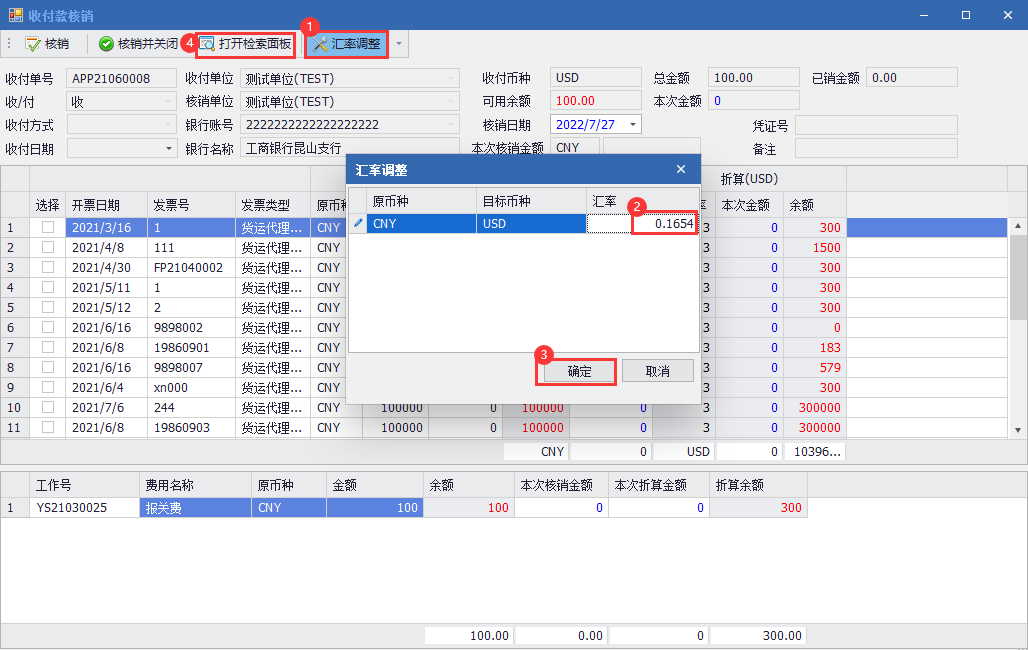Click the 取消 button in dialog
Viewport: 1028px width, 650px height.
pyautogui.click(x=657, y=371)
